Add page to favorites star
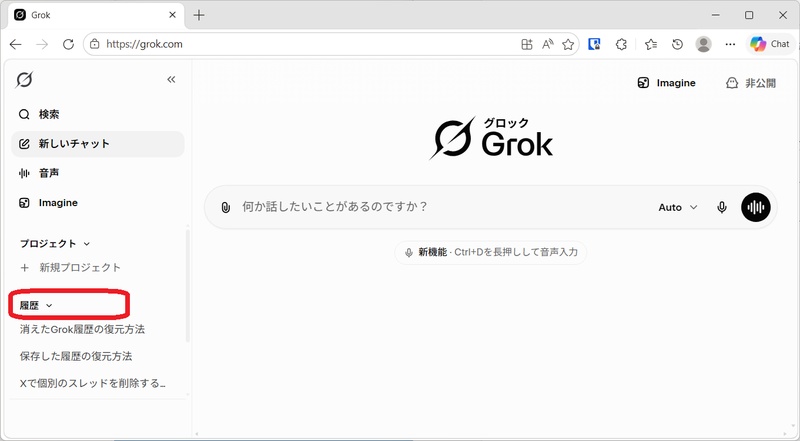 pos(568,44)
